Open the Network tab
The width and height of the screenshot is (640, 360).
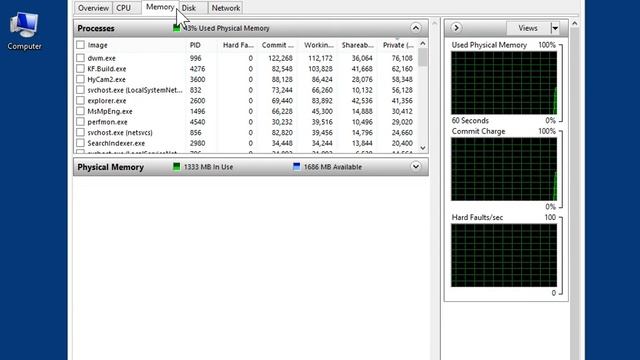(x=225, y=8)
